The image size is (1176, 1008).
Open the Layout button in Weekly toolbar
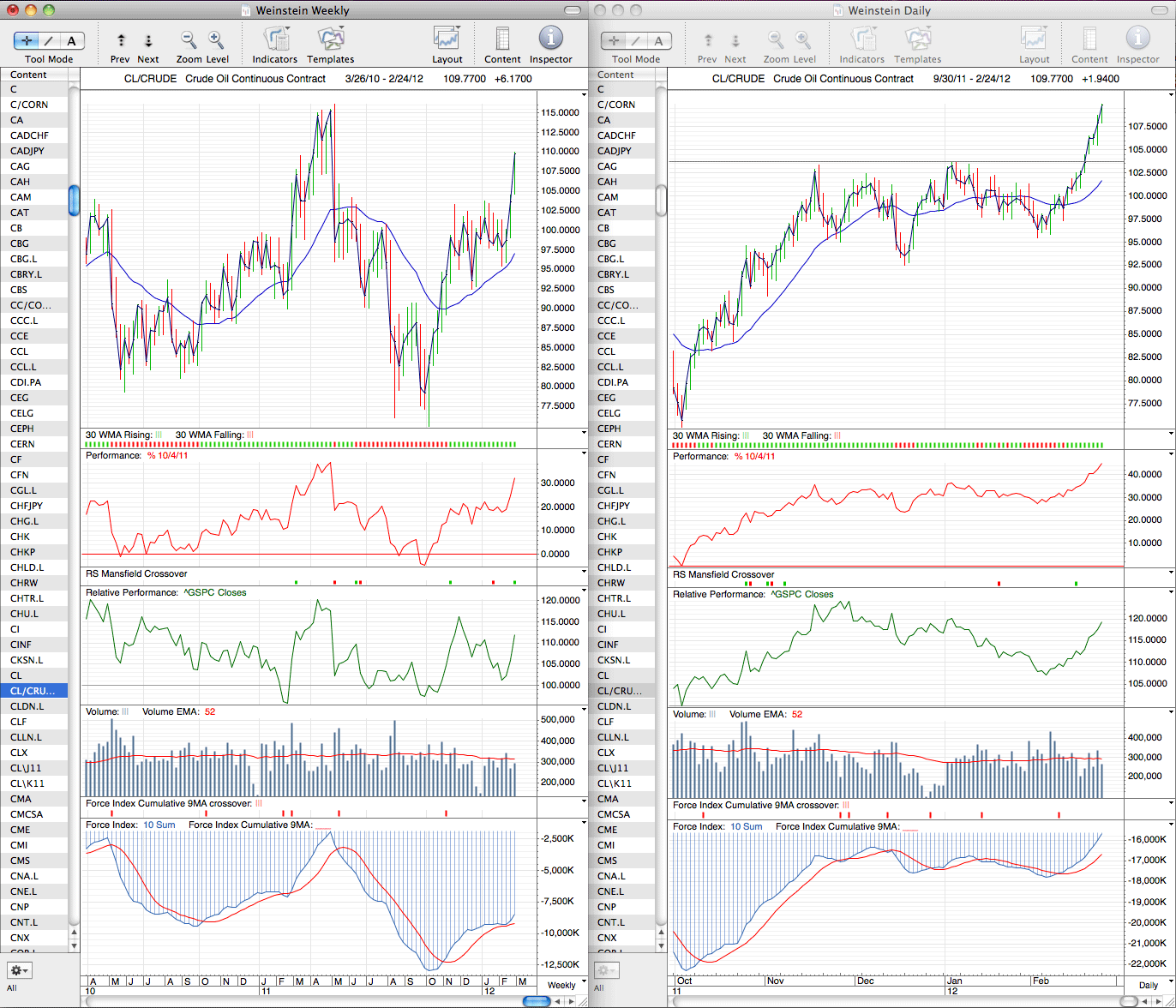coord(447,39)
